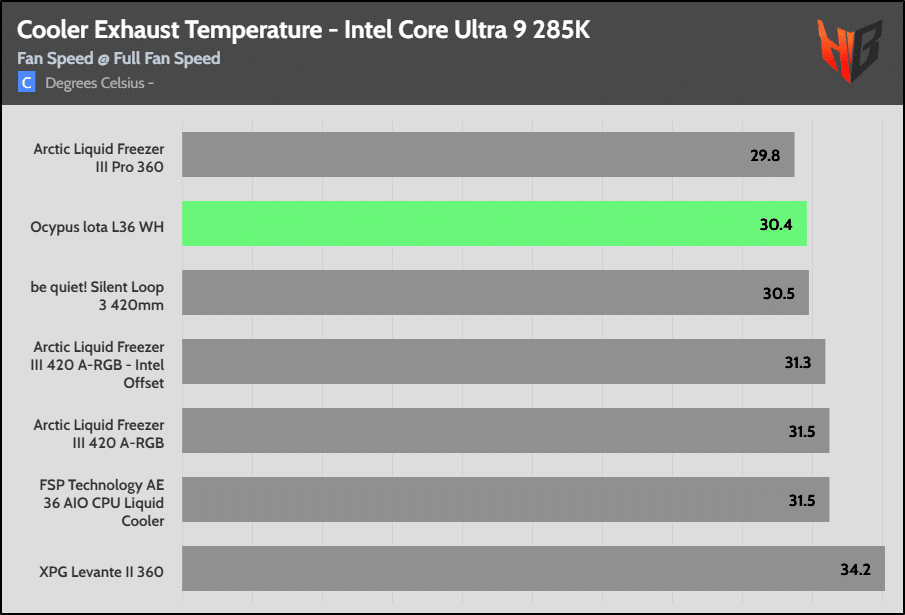Click the XPG Levante II 360 label
Image resolution: width=905 pixels, height=615 pixels.
[x=102, y=572]
